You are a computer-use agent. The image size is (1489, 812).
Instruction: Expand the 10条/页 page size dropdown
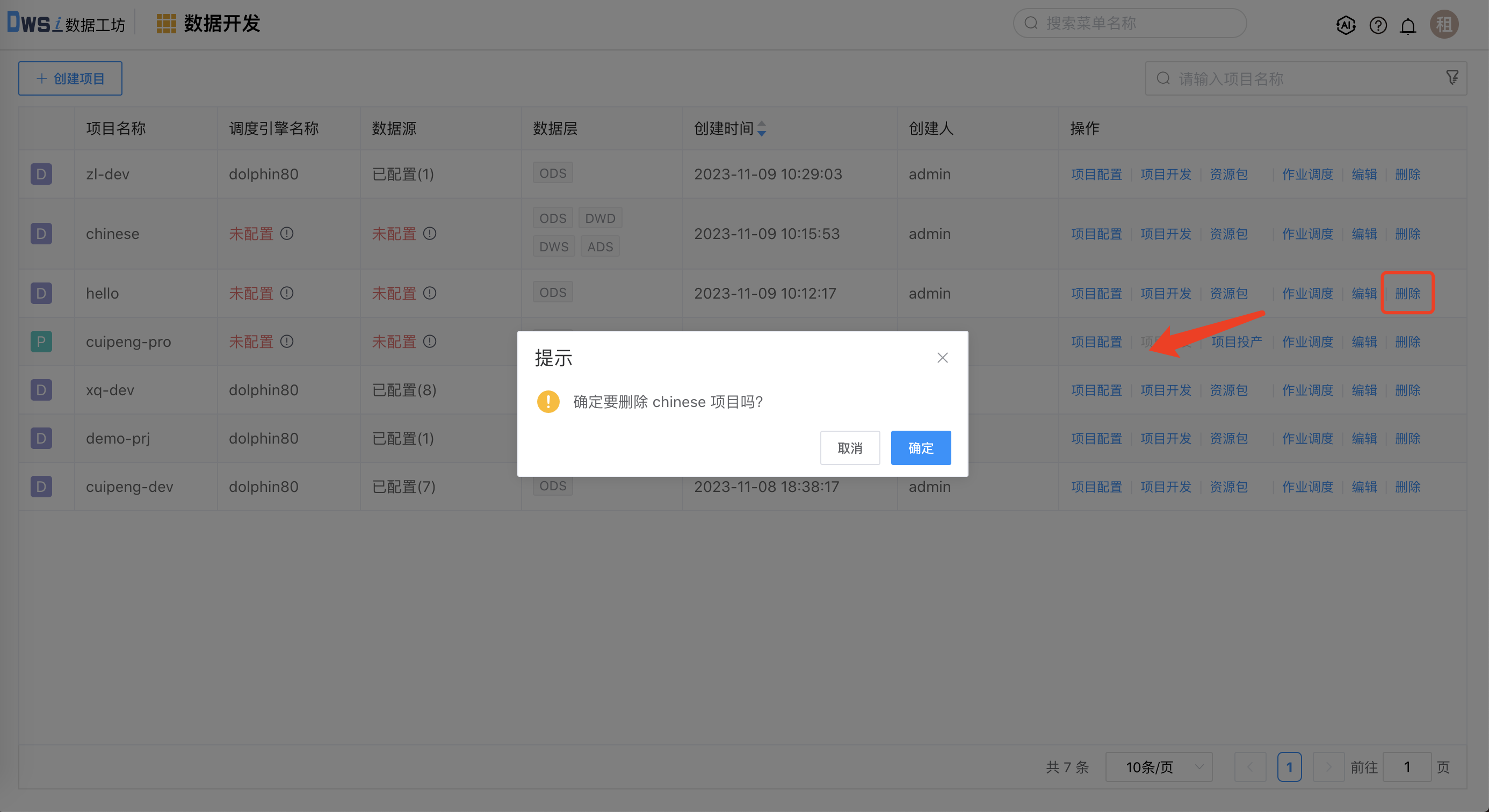point(1158,767)
